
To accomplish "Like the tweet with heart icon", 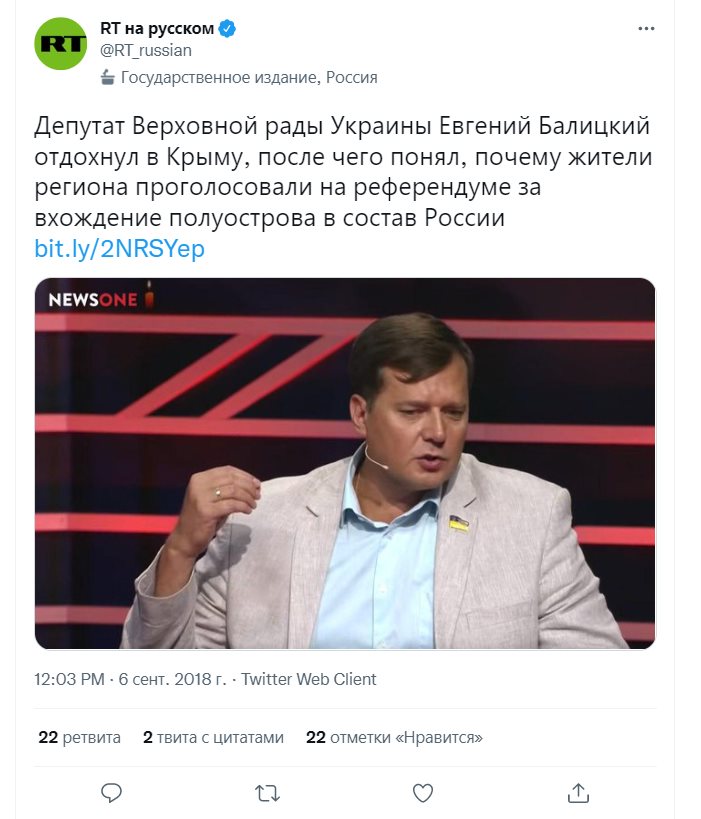I will coord(423,793).
